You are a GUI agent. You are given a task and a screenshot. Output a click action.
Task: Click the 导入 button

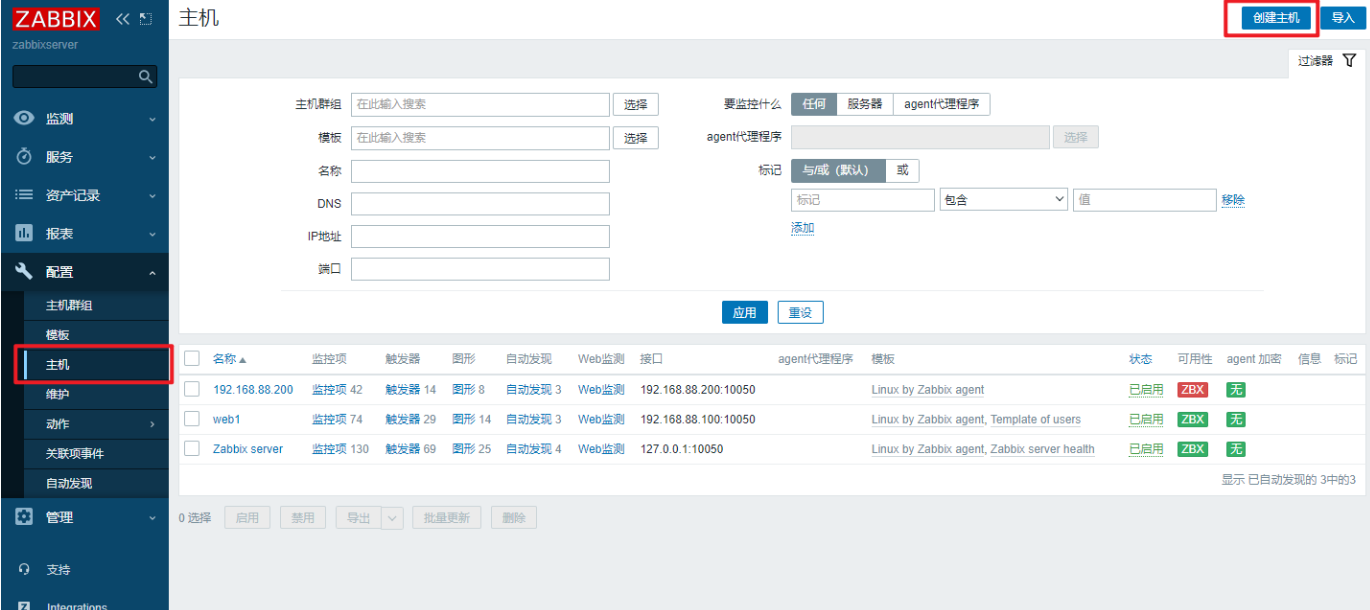(x=1343, y=18)
